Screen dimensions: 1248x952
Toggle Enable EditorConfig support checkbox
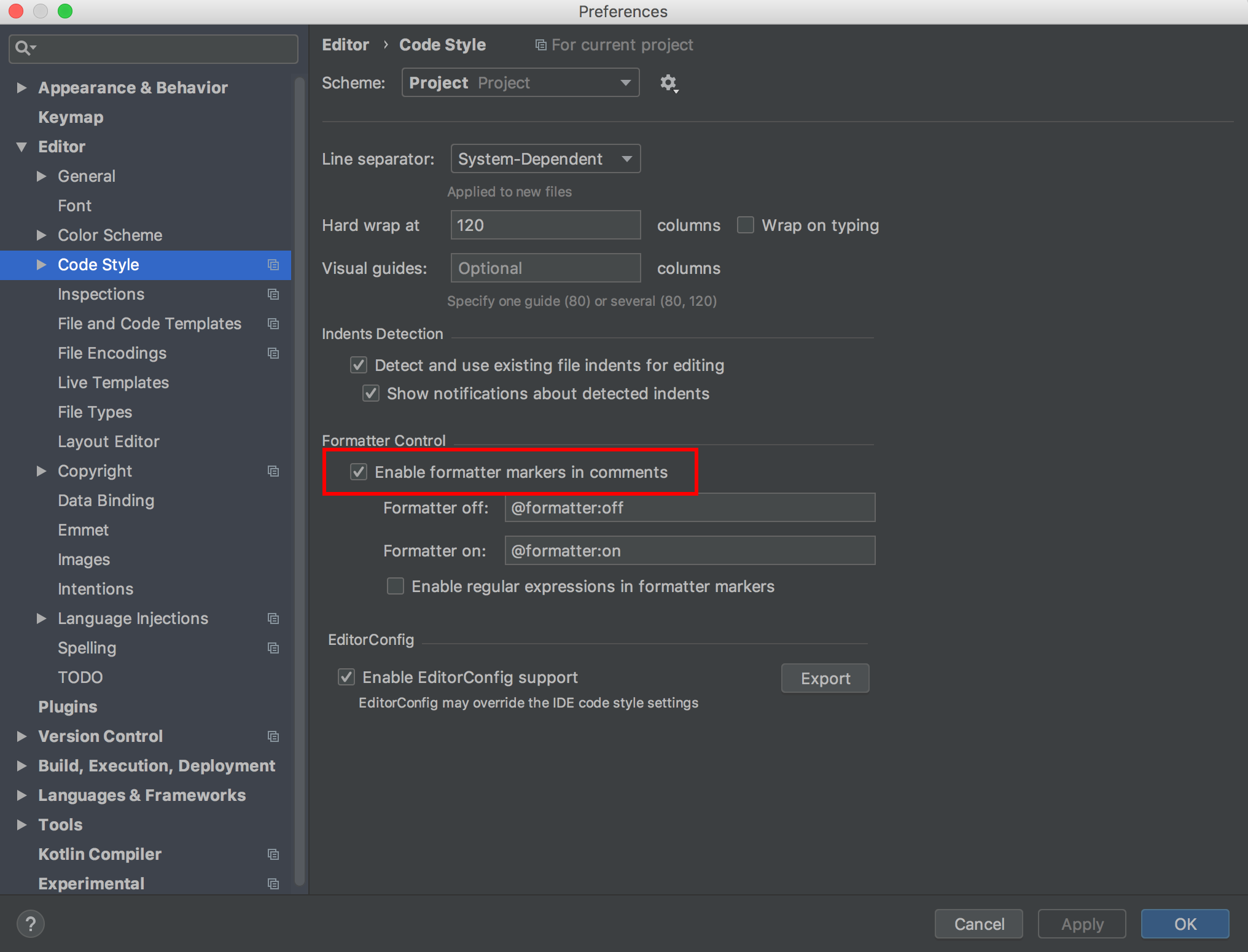(x=346, y=677)
